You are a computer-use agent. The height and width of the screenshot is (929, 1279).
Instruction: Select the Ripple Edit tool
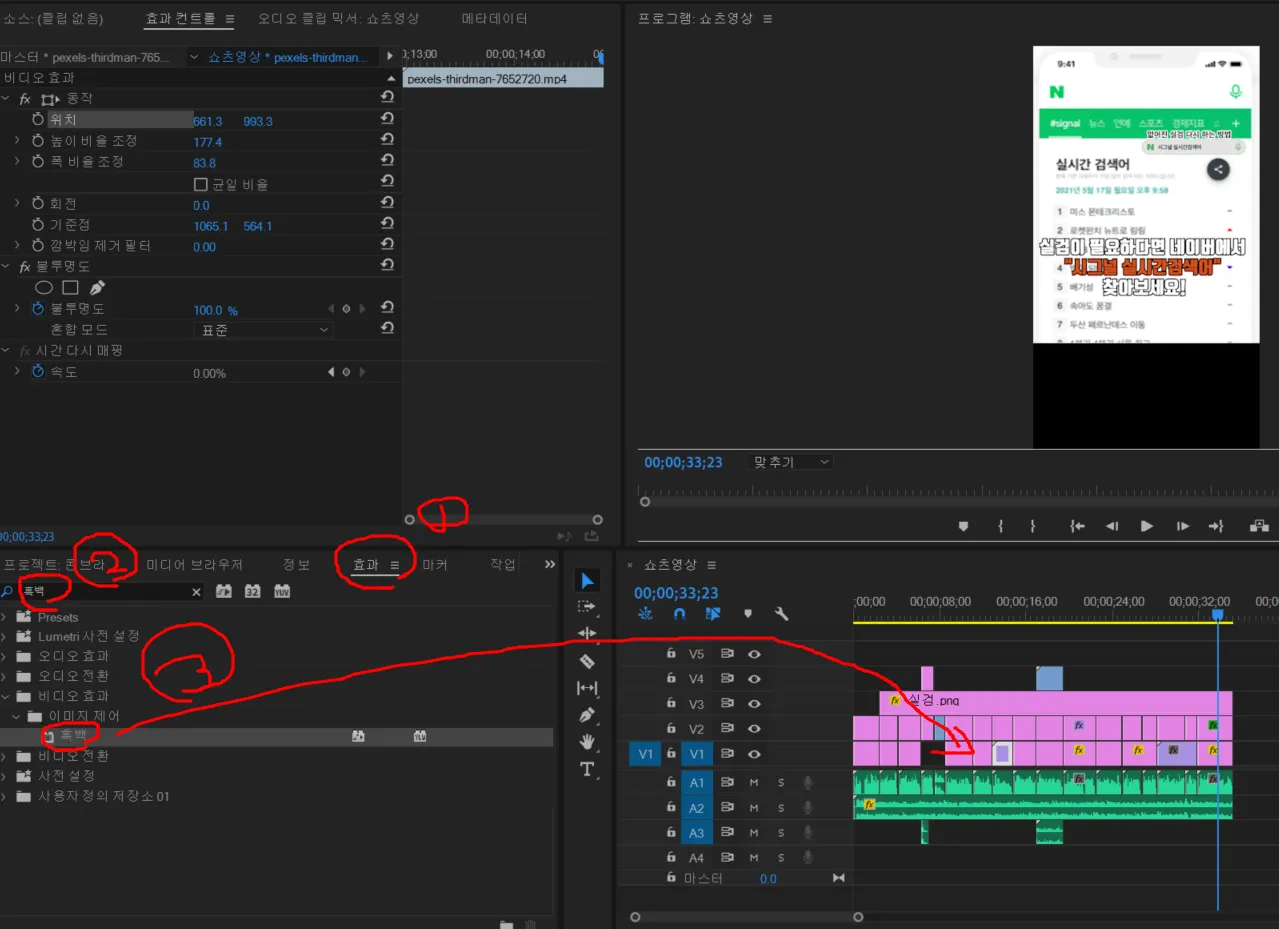(588, 634)
